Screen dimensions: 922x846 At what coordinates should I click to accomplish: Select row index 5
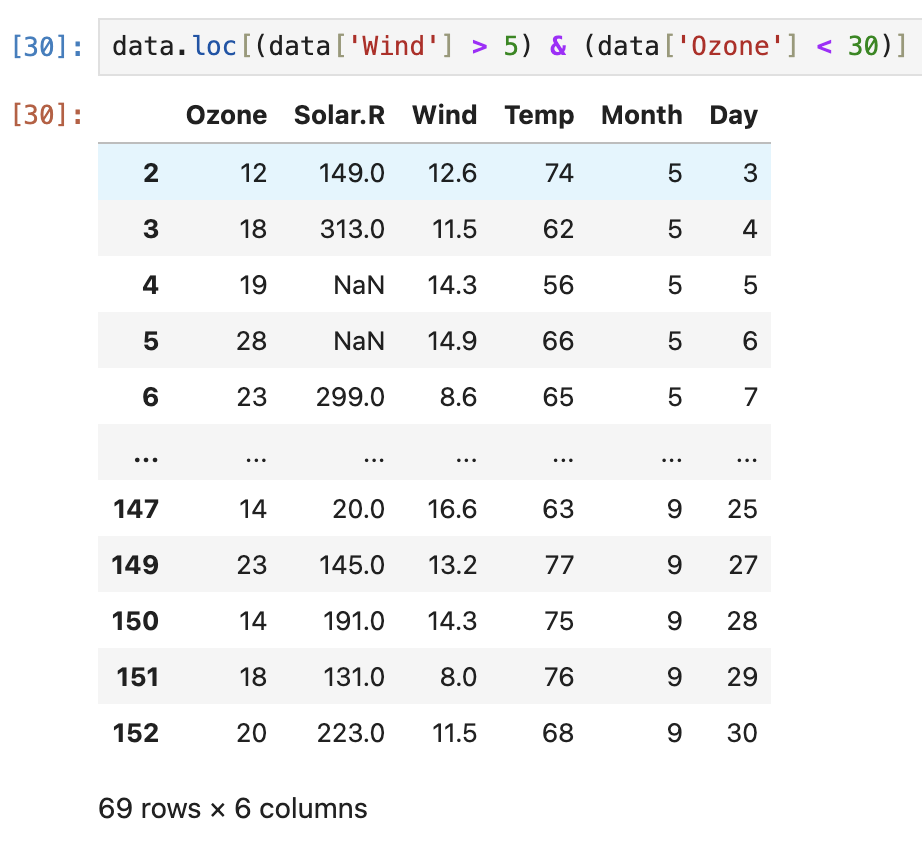pos(151,341)
